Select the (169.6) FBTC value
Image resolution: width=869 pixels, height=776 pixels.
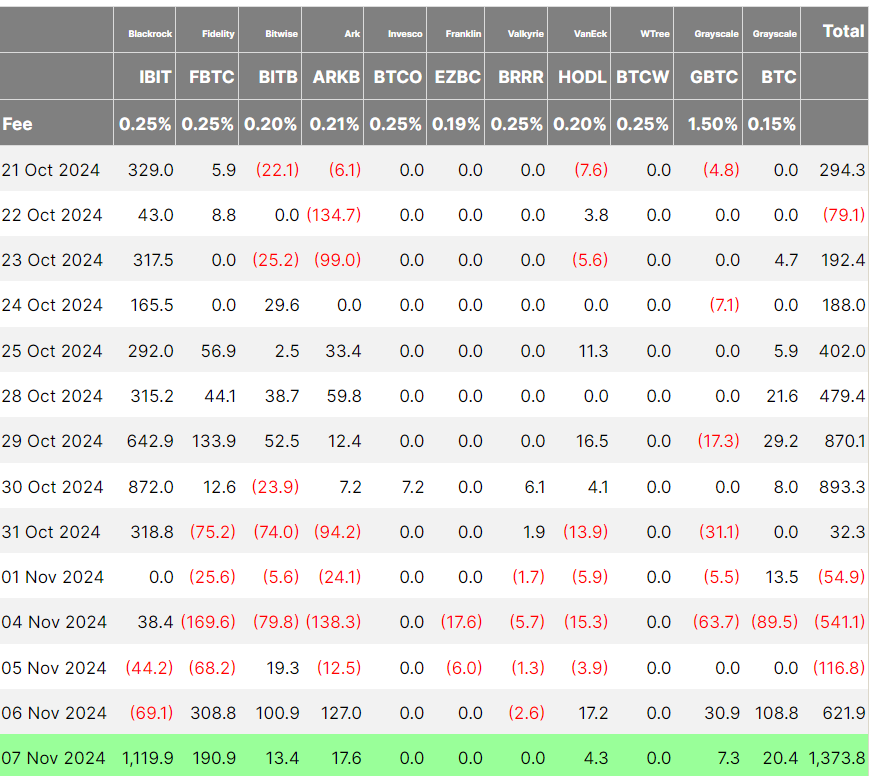208,622
